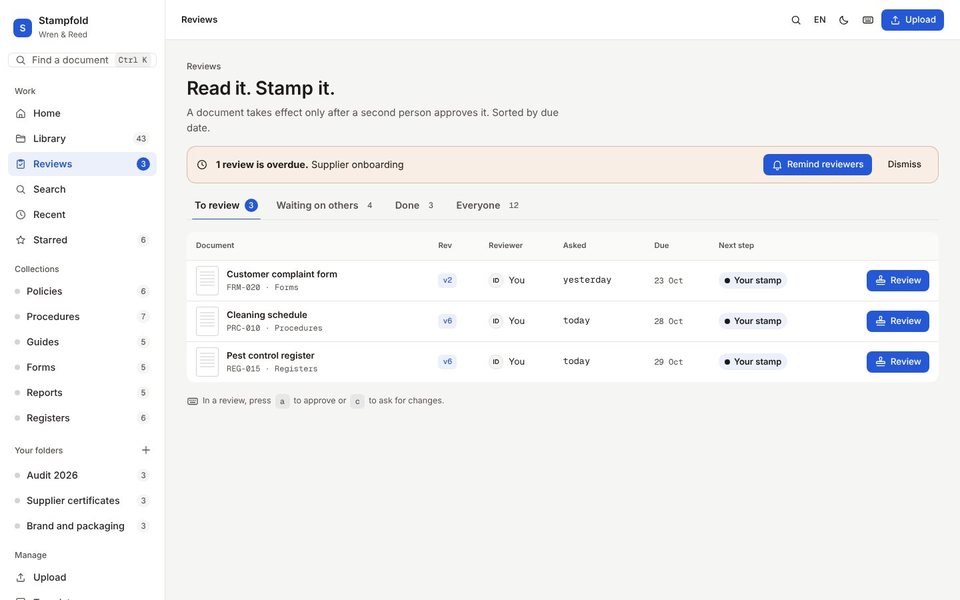This screenshot has width=960, height=600.
Task: Click the 'c' changes key hint
Action: (358, 401)
